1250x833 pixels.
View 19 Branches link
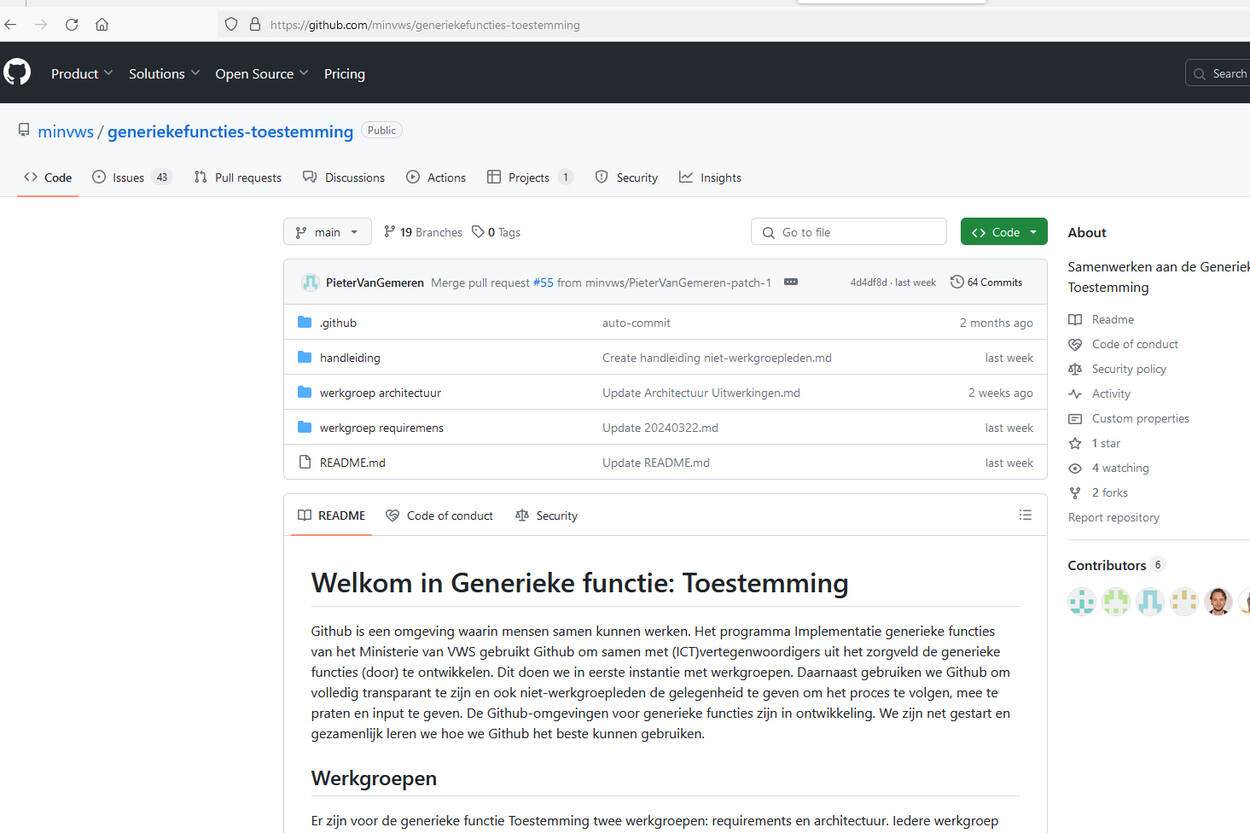423,232
